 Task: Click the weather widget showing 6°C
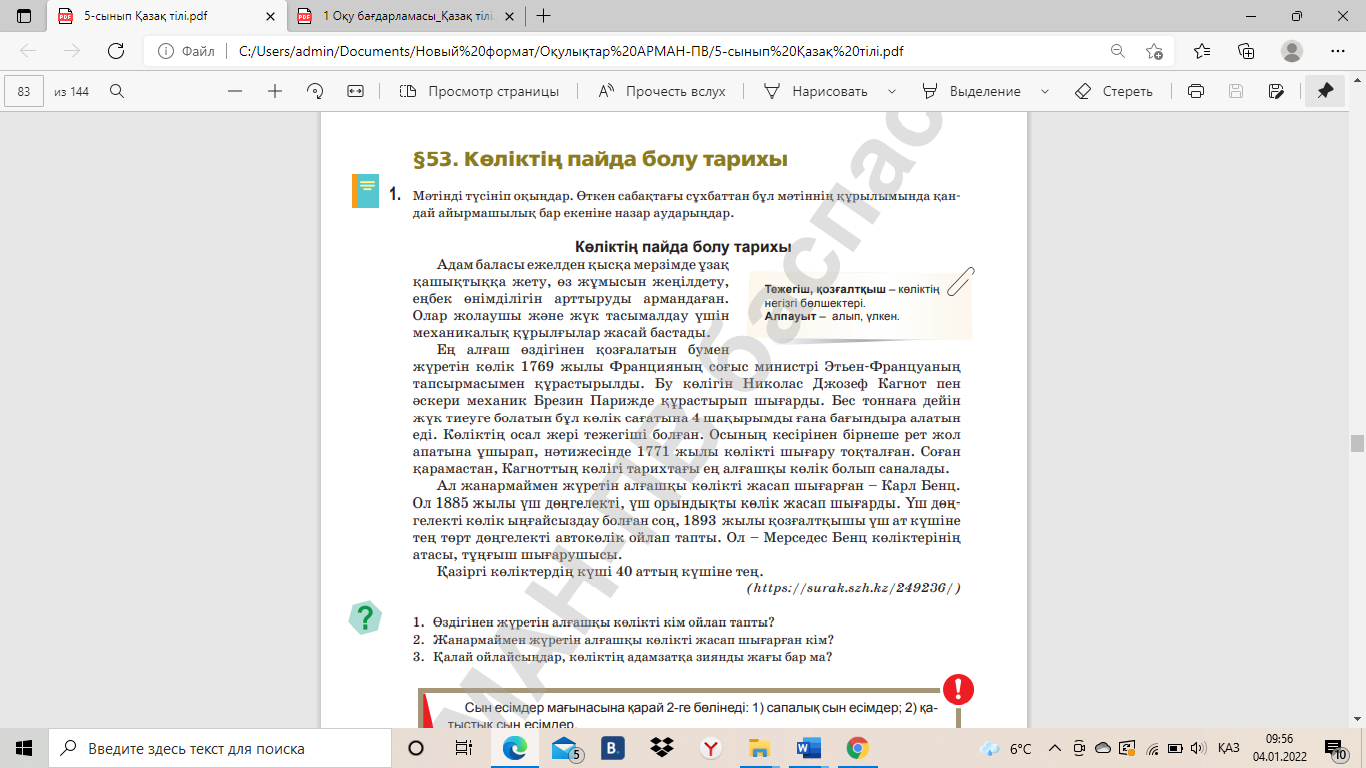1007,748
